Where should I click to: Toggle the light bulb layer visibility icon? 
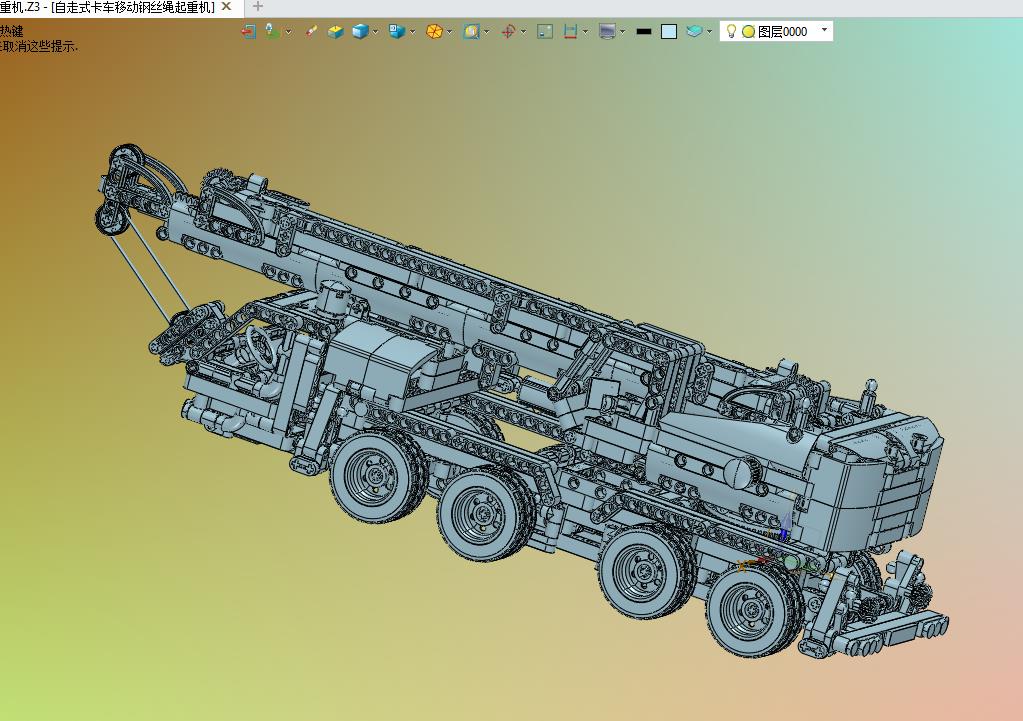pyautogui.click(x=731, y=31)
